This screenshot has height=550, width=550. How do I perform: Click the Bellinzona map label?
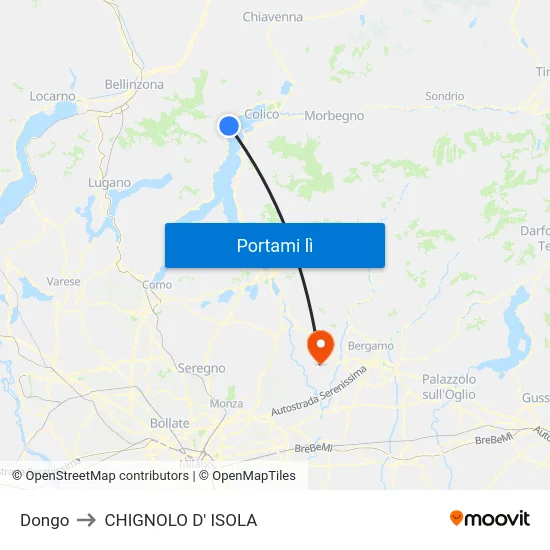click(x=134, y=85)
